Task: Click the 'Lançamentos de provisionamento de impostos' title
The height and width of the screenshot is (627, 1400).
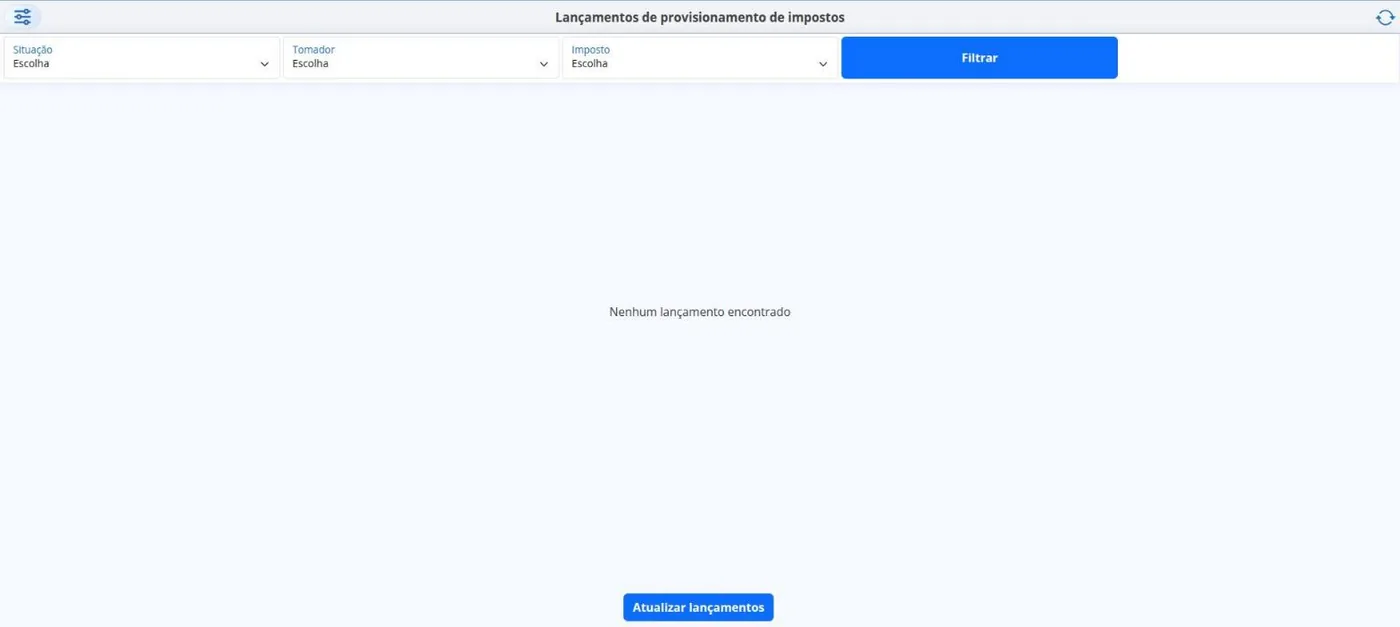Action: [x=700, y=17]
